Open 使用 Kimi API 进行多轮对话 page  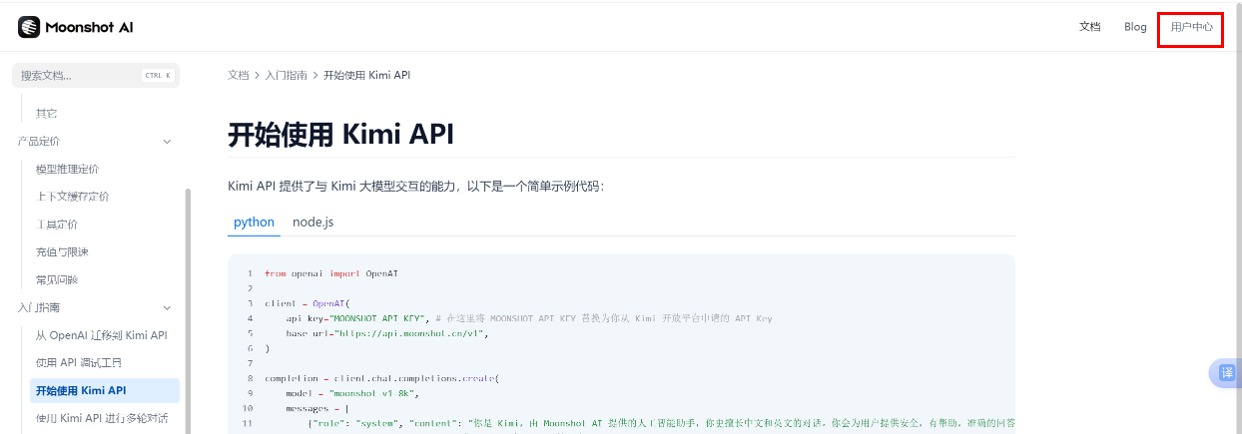pos(102,418)
